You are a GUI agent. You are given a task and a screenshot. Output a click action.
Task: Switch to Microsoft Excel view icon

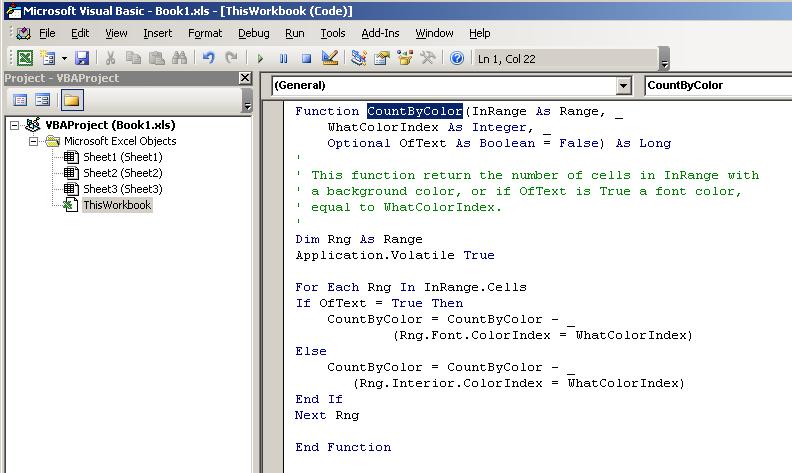[25, 58]
